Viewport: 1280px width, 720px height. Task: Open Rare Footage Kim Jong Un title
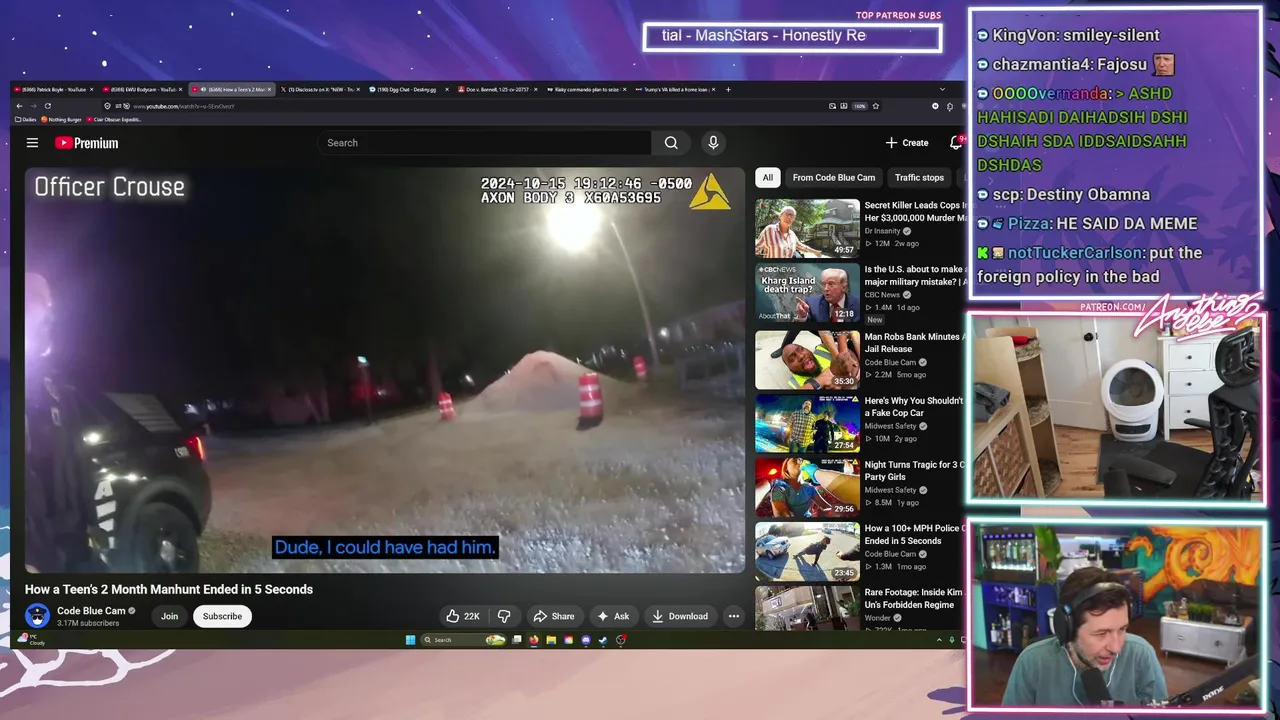(915, 599)
